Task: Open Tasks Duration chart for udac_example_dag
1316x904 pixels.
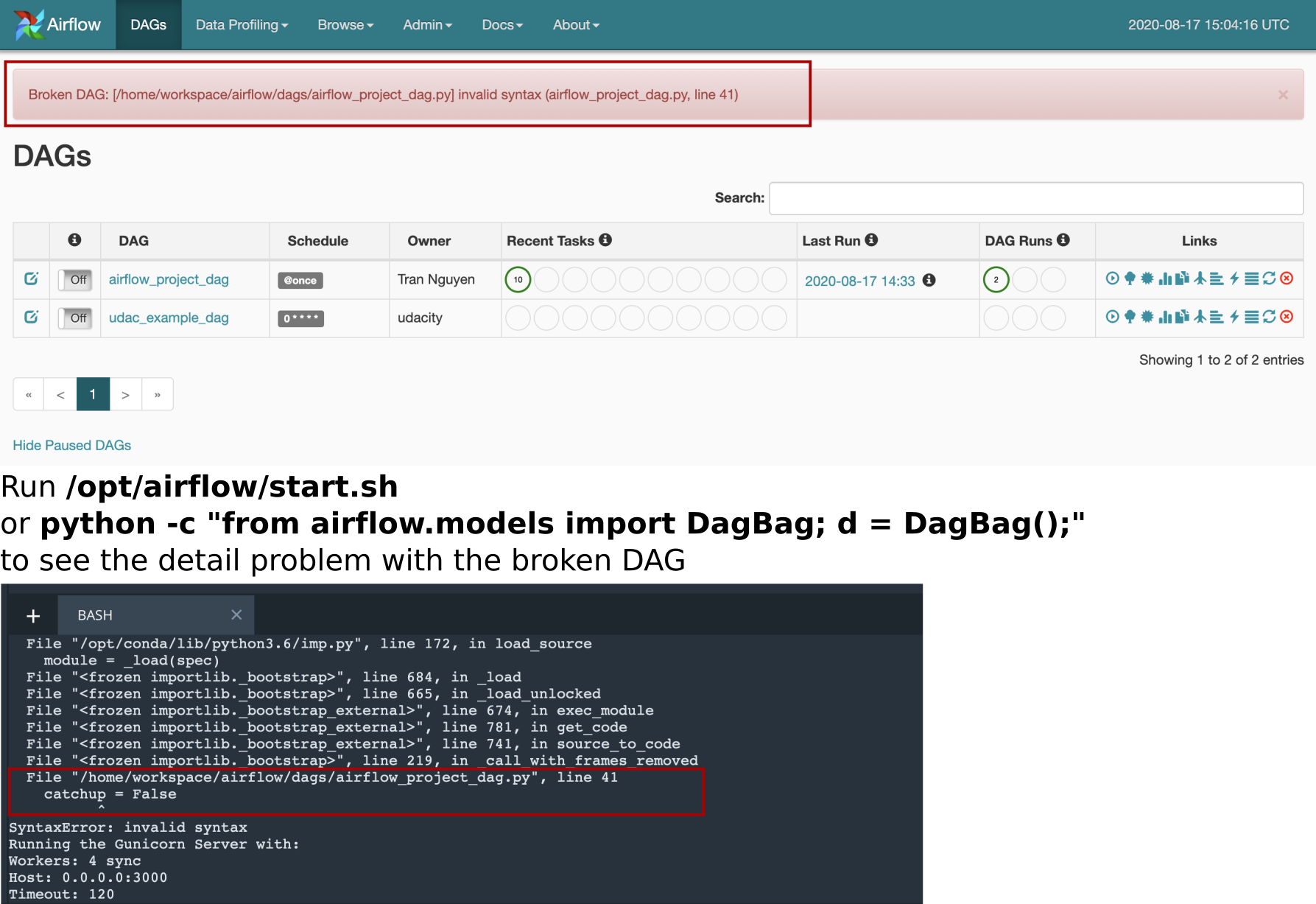Action: click(1165, 317)
